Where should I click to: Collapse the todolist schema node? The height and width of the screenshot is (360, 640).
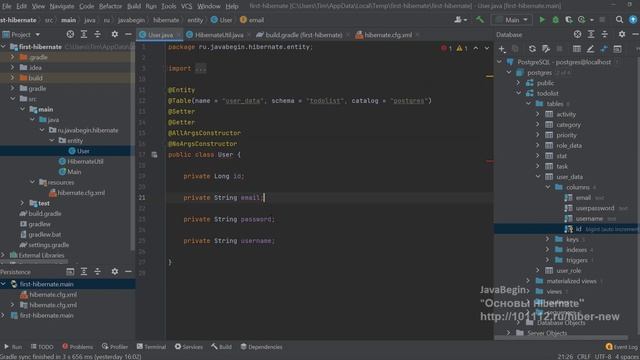click(x=518, y=93)
